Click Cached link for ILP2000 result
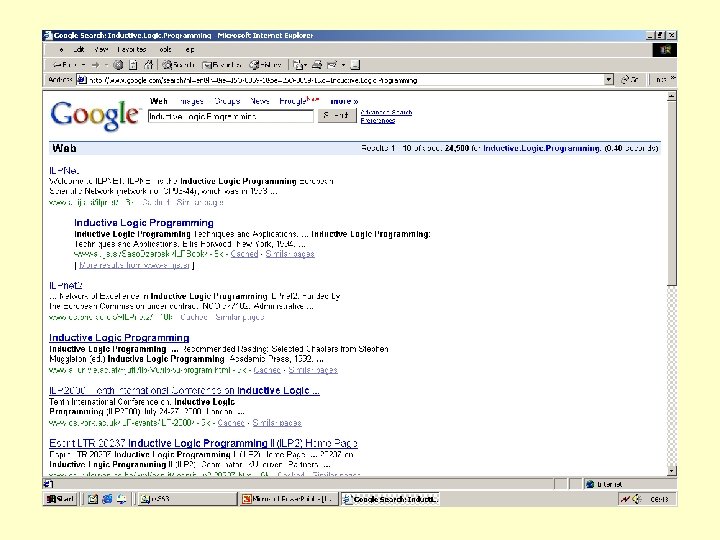720x540 pixels. (x=231, y=422)
